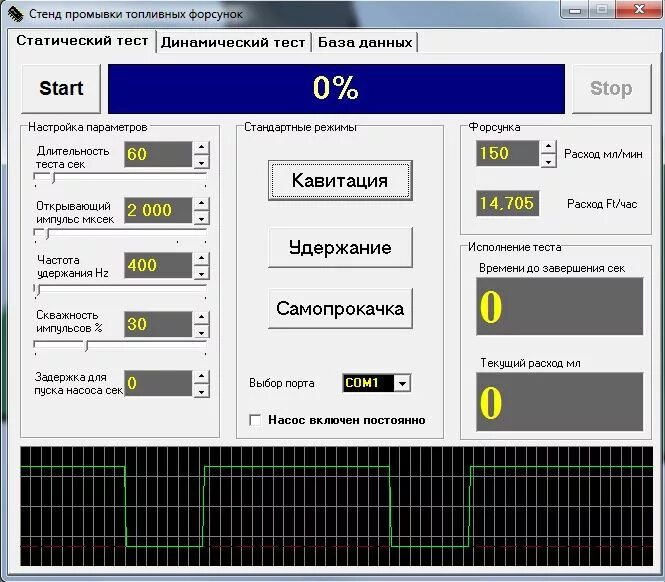Click the Текущий расход мл display
Viewport: 665px width, 582px height.
click(x=560, y=402)
